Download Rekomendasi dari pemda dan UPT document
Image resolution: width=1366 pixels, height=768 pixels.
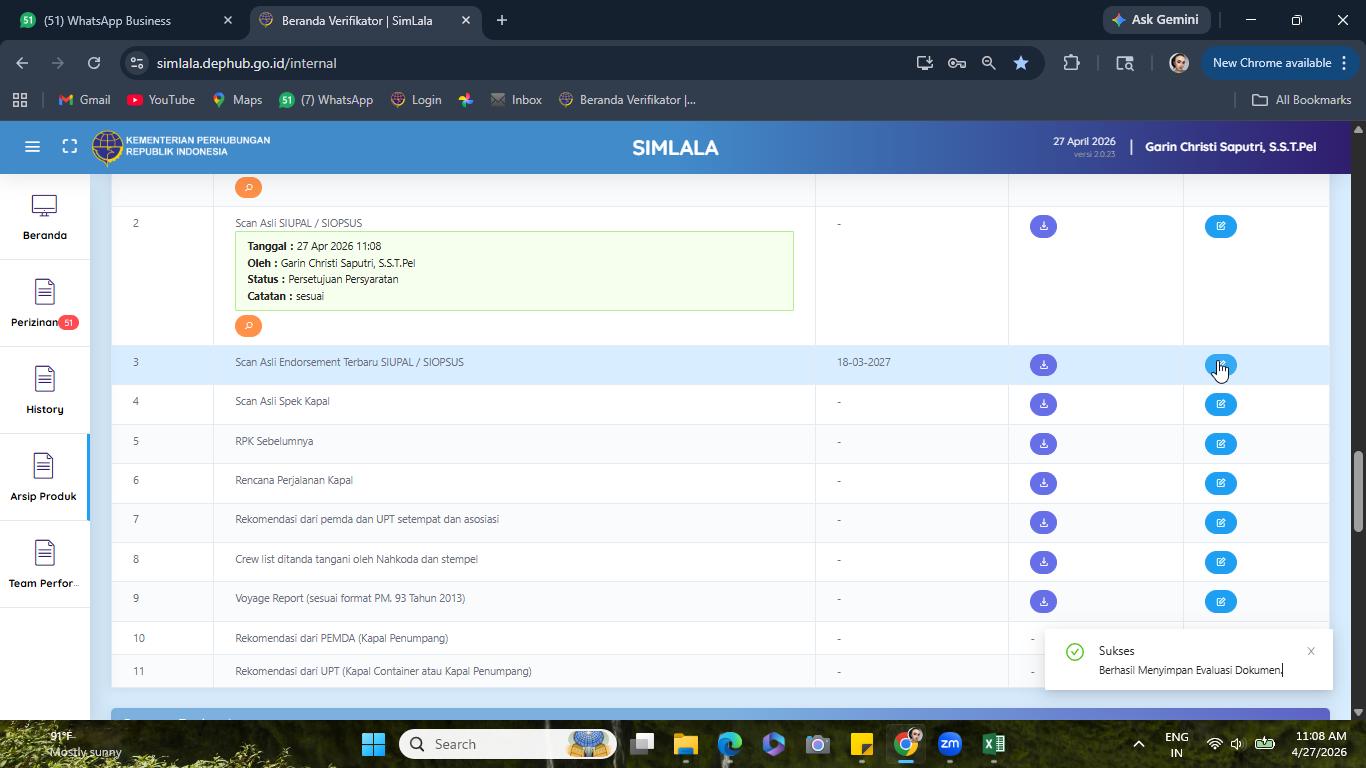tap(1043, 522)
